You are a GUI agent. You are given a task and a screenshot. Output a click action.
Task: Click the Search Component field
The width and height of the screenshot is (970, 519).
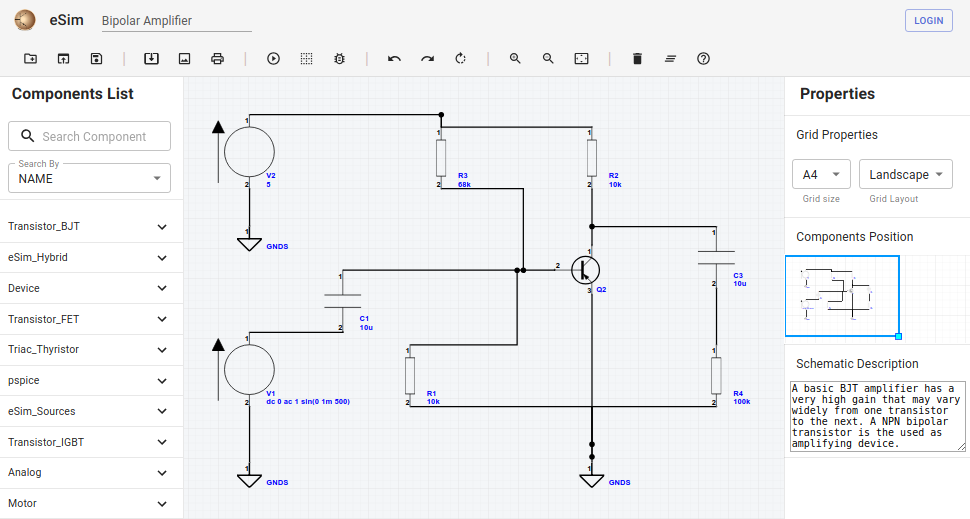point(89,136)
